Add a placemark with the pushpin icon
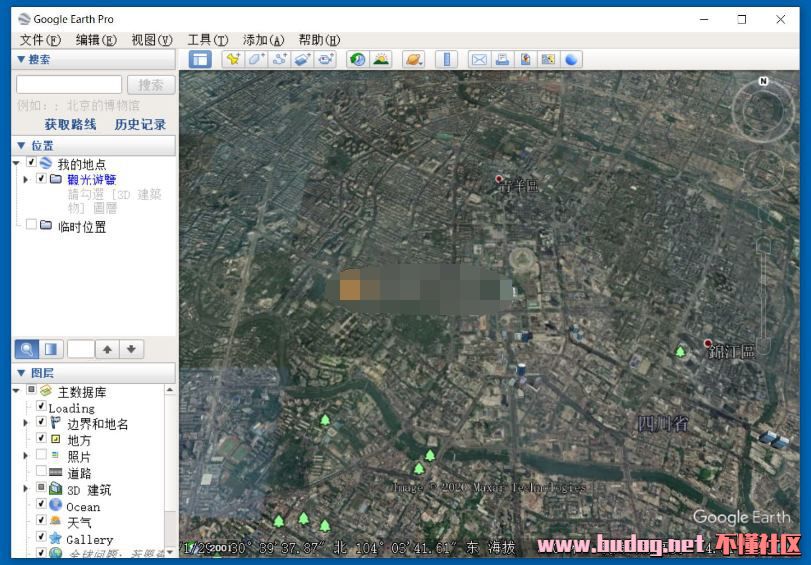This screenshot has width=811, height=565. [233, 60]
